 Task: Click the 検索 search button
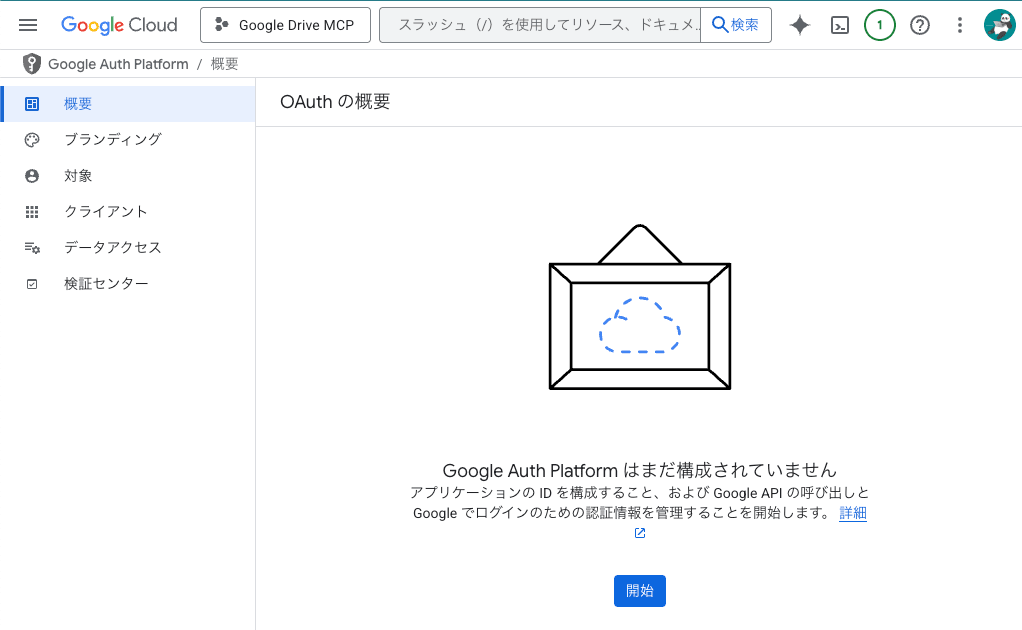(x=736, y=25)
